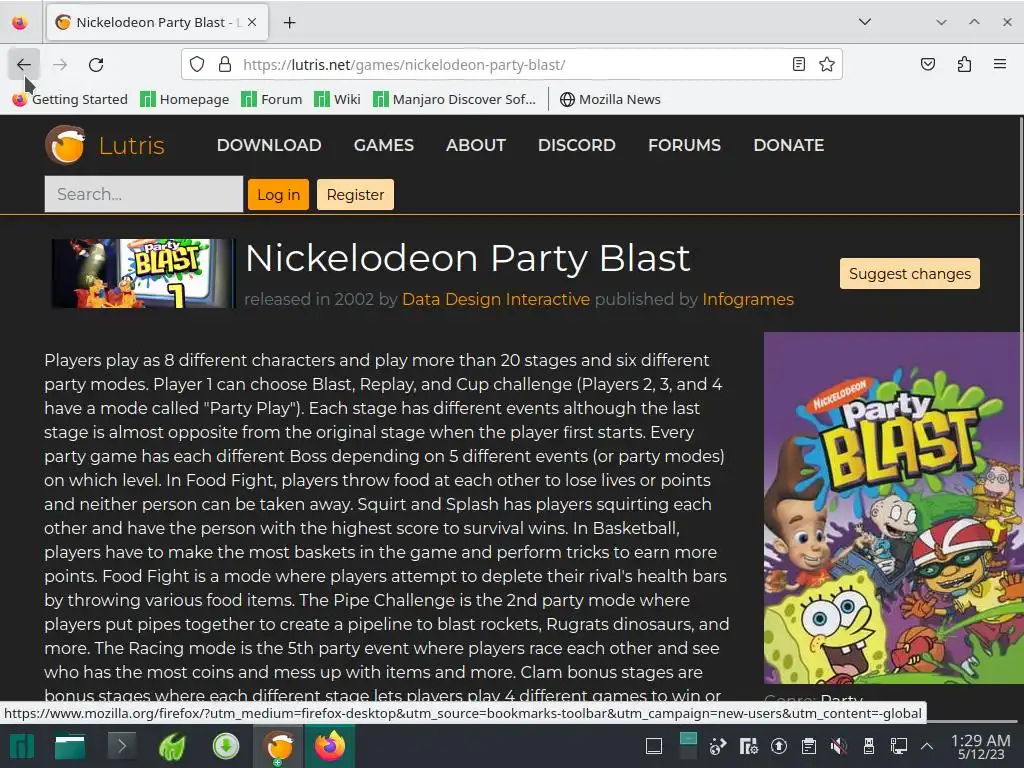Close the Nickelodeon Party Blast tab
Screen dimensions: 1024x768
pos(252,22)
